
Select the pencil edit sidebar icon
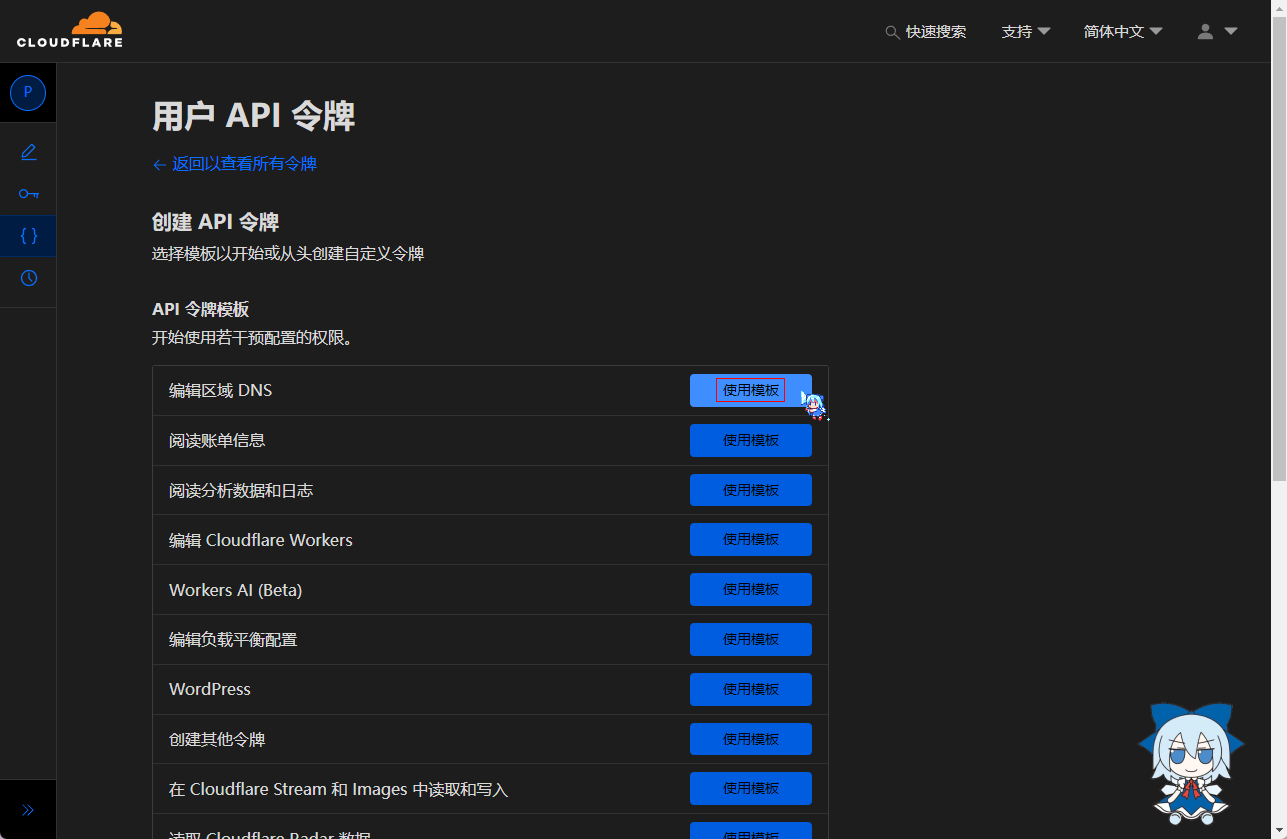point(28,152)
